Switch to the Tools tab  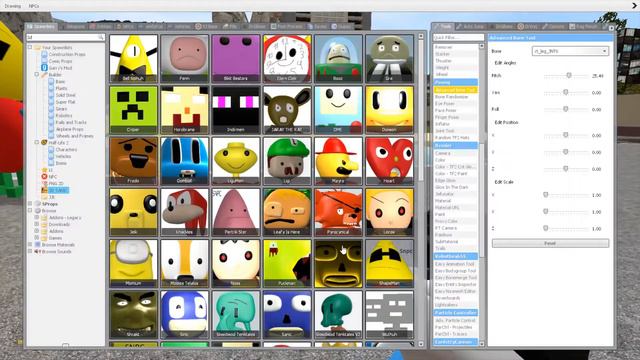pyautogui.click(x=443, y=27)
